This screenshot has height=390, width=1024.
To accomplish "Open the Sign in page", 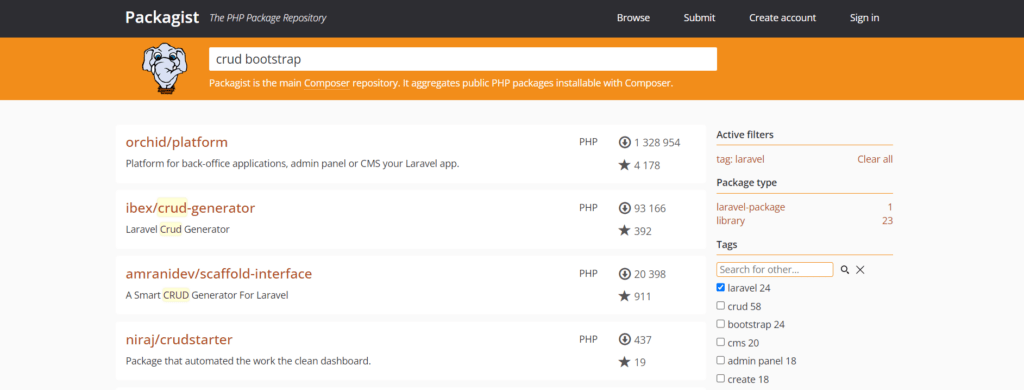I will click(864, 18).
